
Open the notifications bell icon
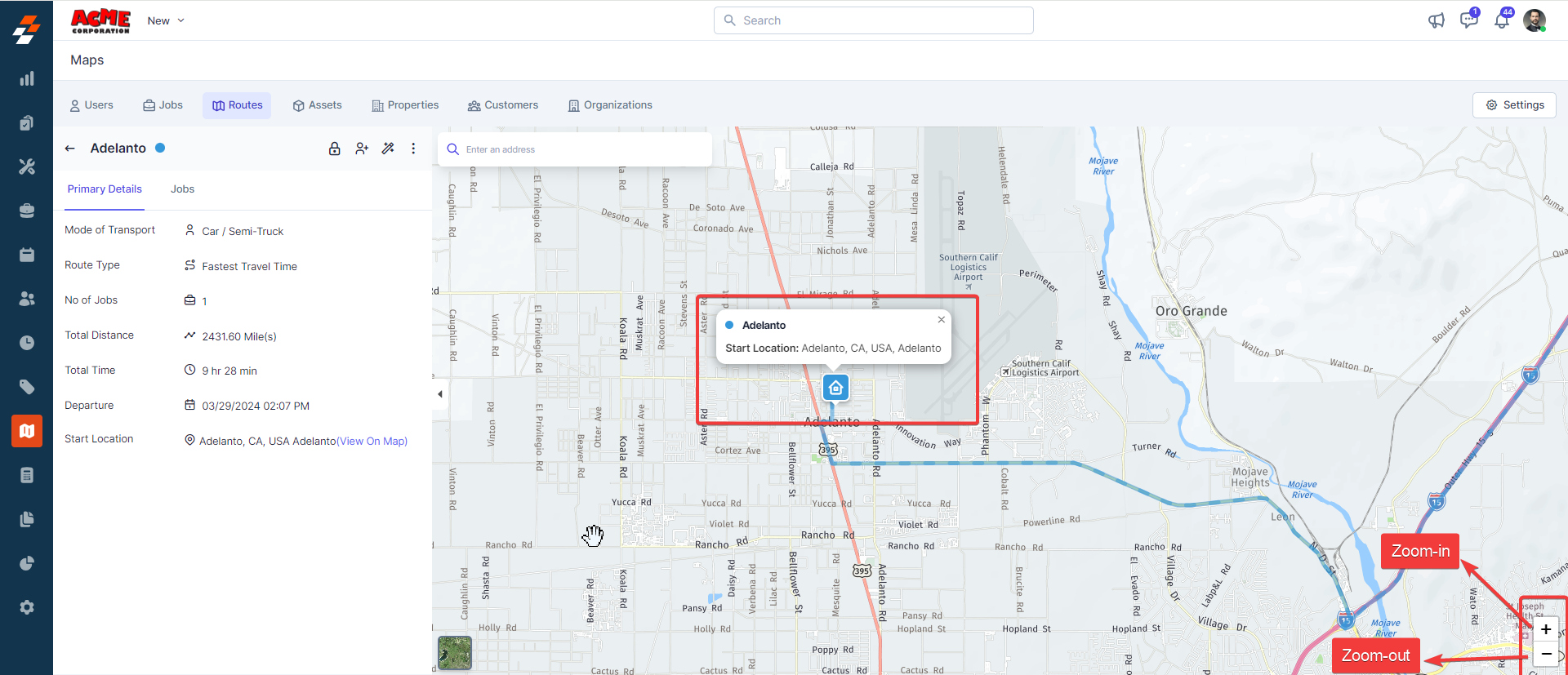(x=1502, y=20)
